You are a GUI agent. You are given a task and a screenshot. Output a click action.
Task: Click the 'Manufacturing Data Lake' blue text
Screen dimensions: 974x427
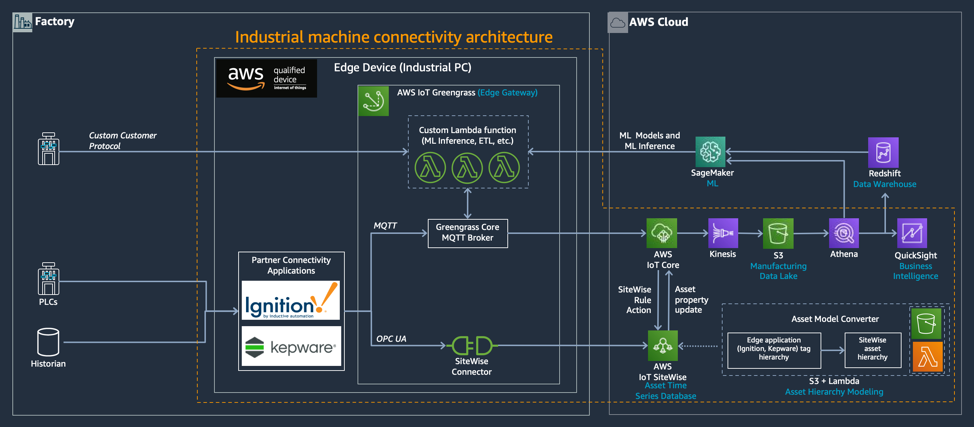[x=778, y=271]
